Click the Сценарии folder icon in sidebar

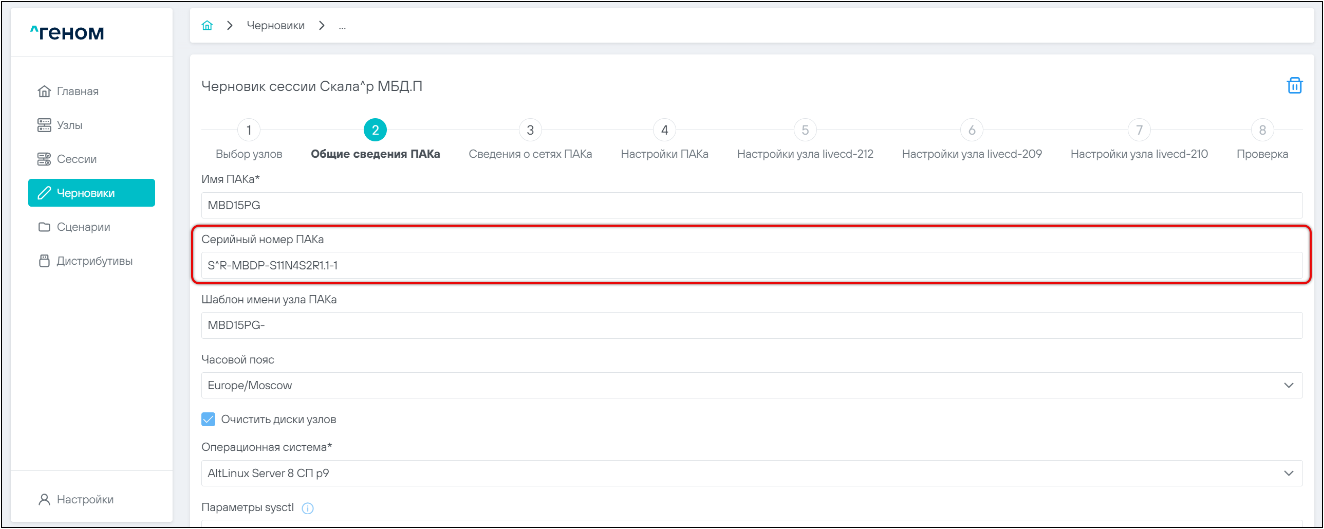click(43, 227)
